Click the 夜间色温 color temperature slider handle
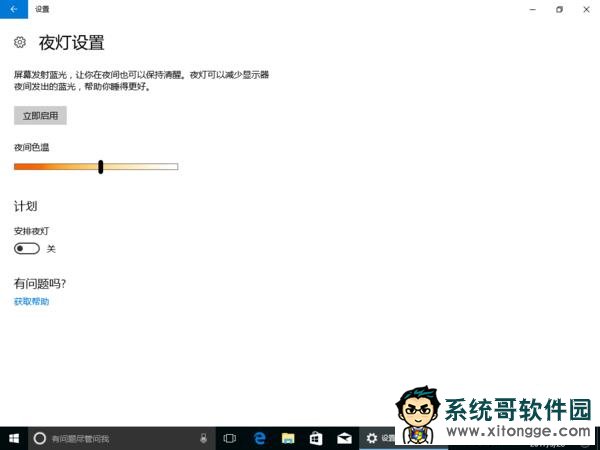Image resolution: width=600 pixels, height=450 pixels. [101, 167]
